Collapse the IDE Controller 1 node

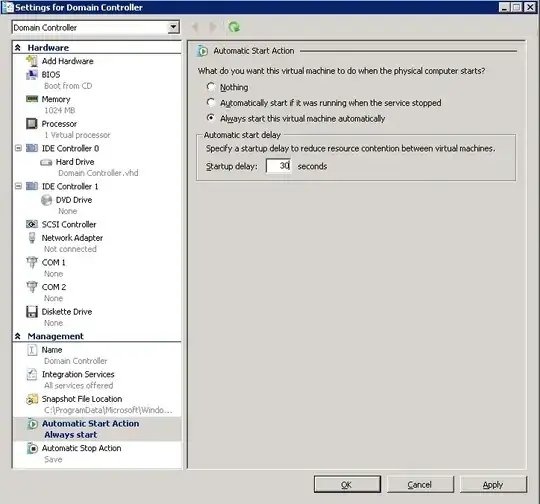point(18,186)
